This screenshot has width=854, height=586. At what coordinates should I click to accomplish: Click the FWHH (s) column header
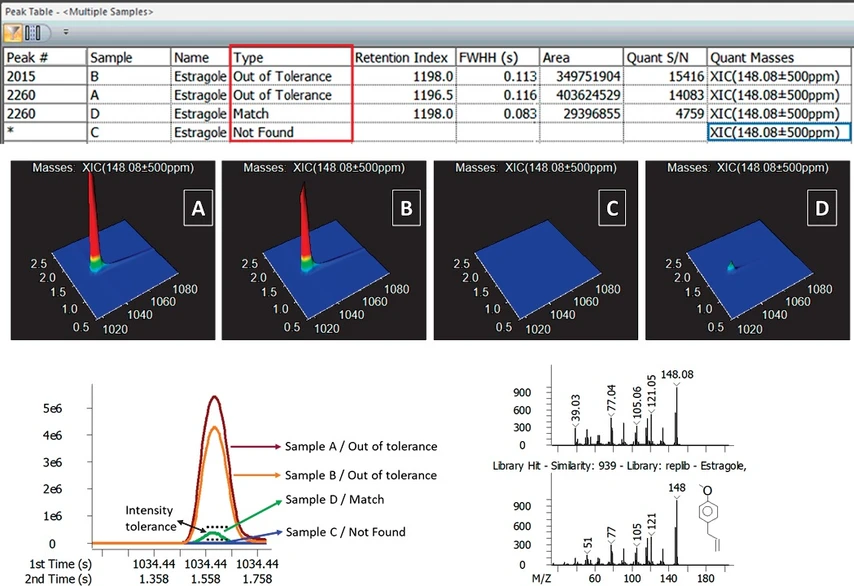click(496, 57)
